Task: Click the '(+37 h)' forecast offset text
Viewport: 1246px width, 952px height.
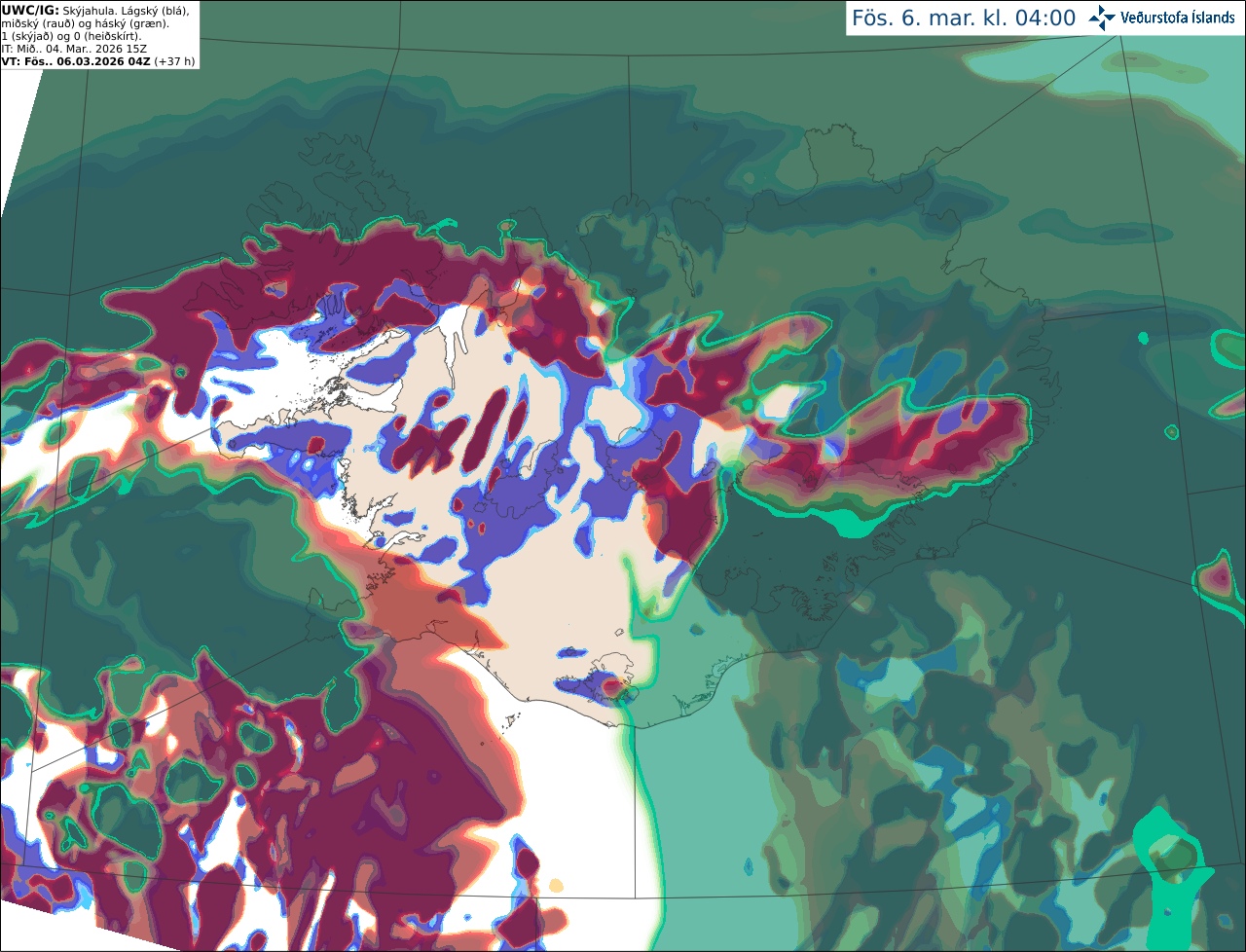Action: pos(174,61)
